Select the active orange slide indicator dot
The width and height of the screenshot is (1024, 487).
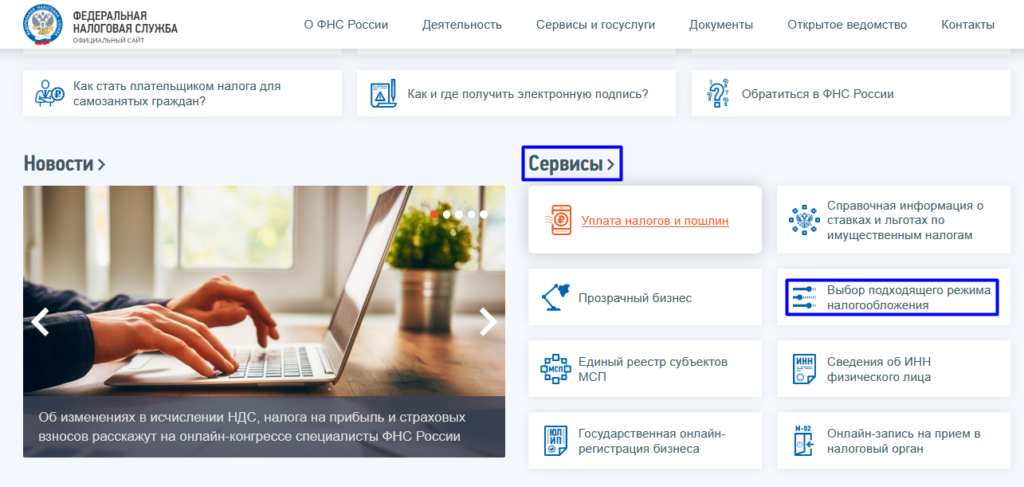point(434,214)
